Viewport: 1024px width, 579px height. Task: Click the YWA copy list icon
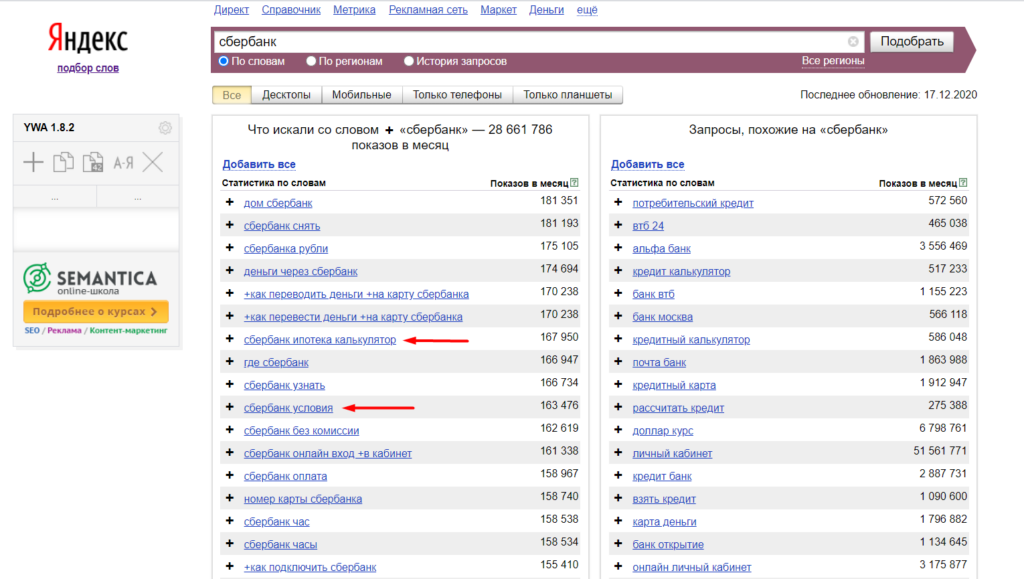pyautogui.click(x=64, y=162)
